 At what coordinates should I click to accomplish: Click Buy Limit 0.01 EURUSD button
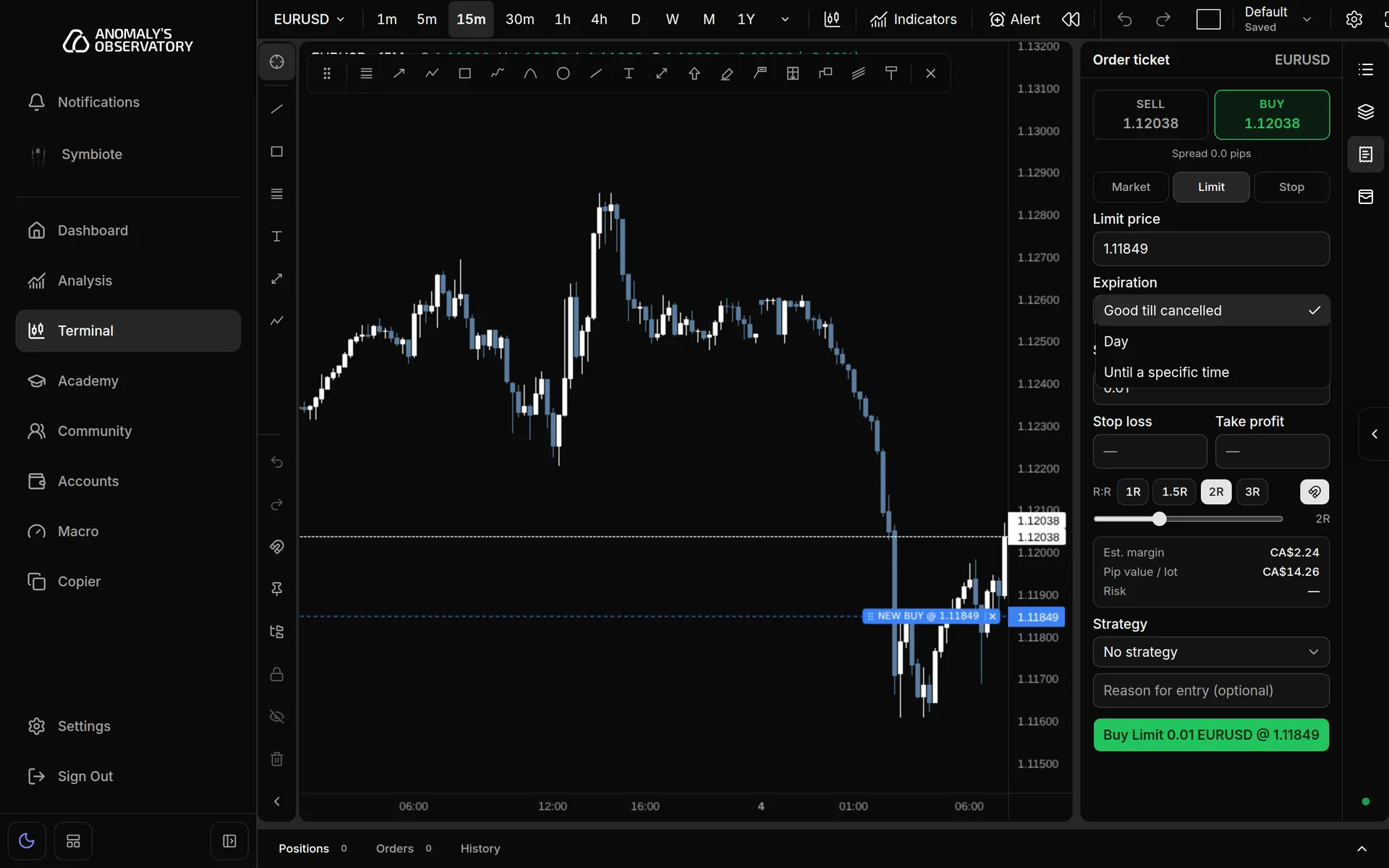click(1211, 735)
